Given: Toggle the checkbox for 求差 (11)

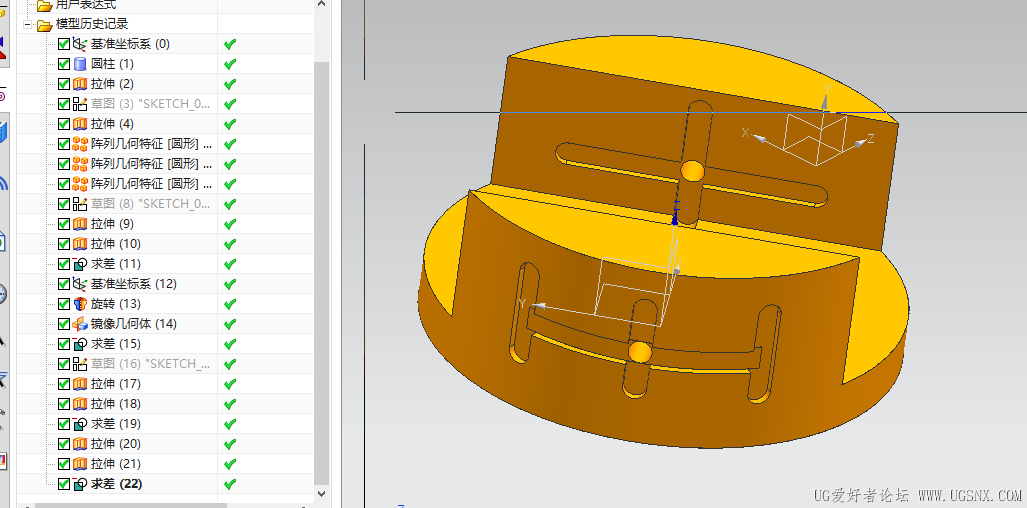Looking at the screenshot, I should (x=64, y=264).
